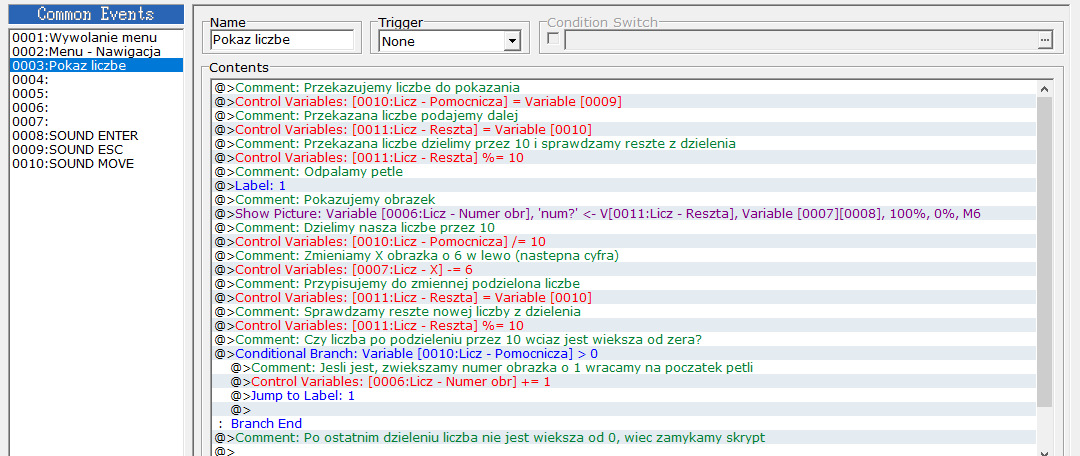The image size is (1080, 456).
Task: Select the Jump to Label: 1 line
Action: pyautogui.click(x=623, y=395)
